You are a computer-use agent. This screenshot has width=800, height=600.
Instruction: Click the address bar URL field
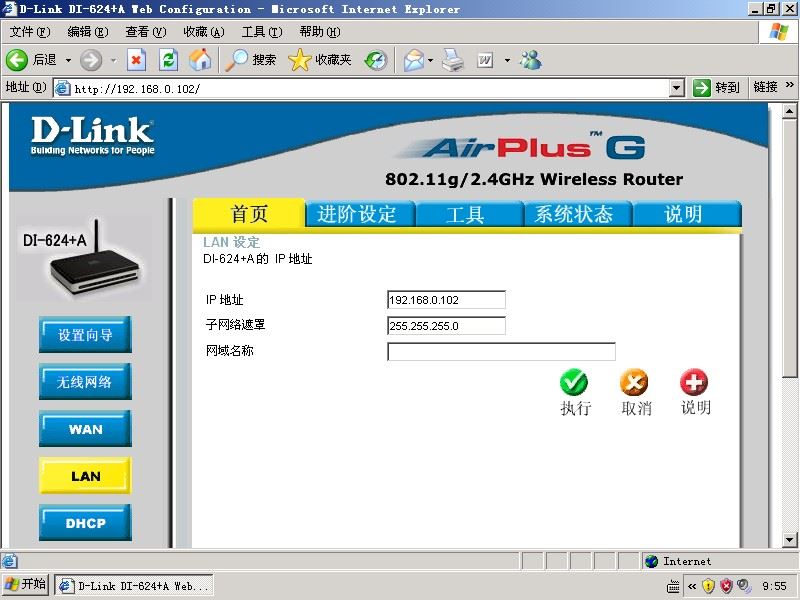pos(362,88)
